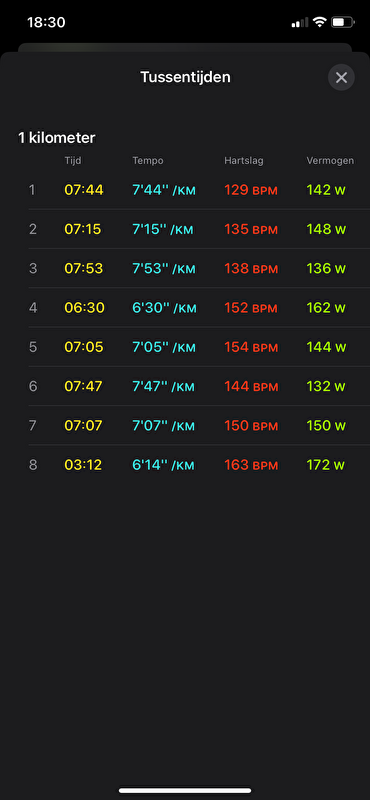370x800 pixels.
Task: Select the Tempo column header
Action: tap(148, 161)
